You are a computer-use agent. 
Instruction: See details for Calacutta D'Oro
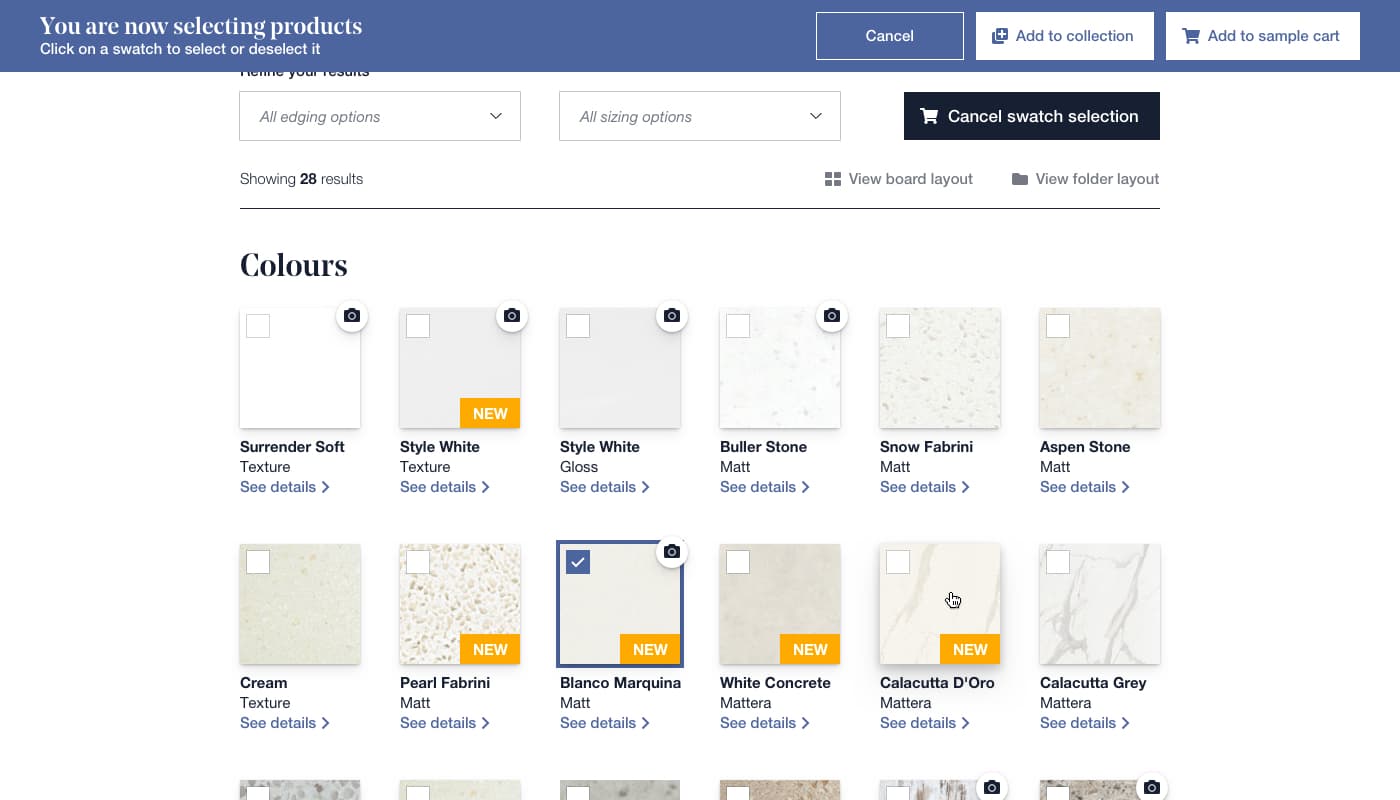[x=925, y=723]
